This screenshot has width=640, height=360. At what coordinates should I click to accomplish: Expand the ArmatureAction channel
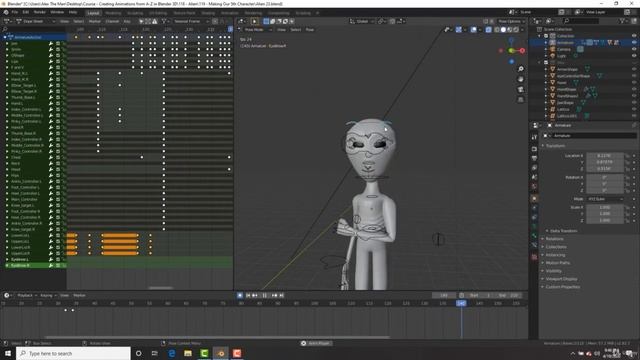point(4,37)
